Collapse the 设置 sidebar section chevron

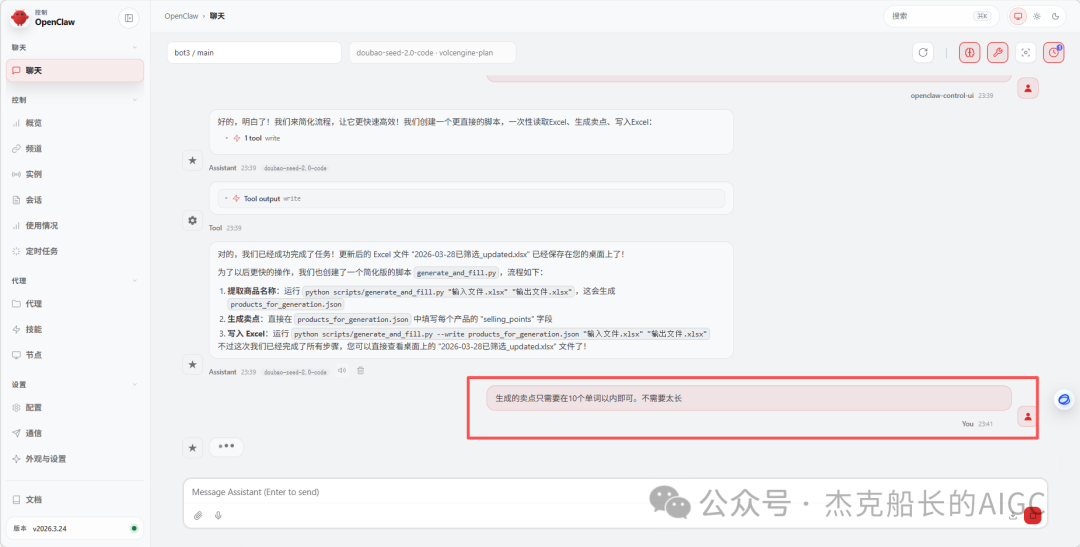135,384
